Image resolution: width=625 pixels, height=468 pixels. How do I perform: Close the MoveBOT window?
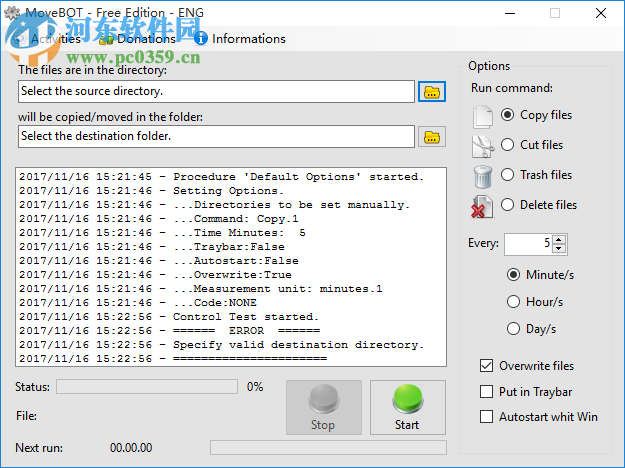click(x=601, y=13)
